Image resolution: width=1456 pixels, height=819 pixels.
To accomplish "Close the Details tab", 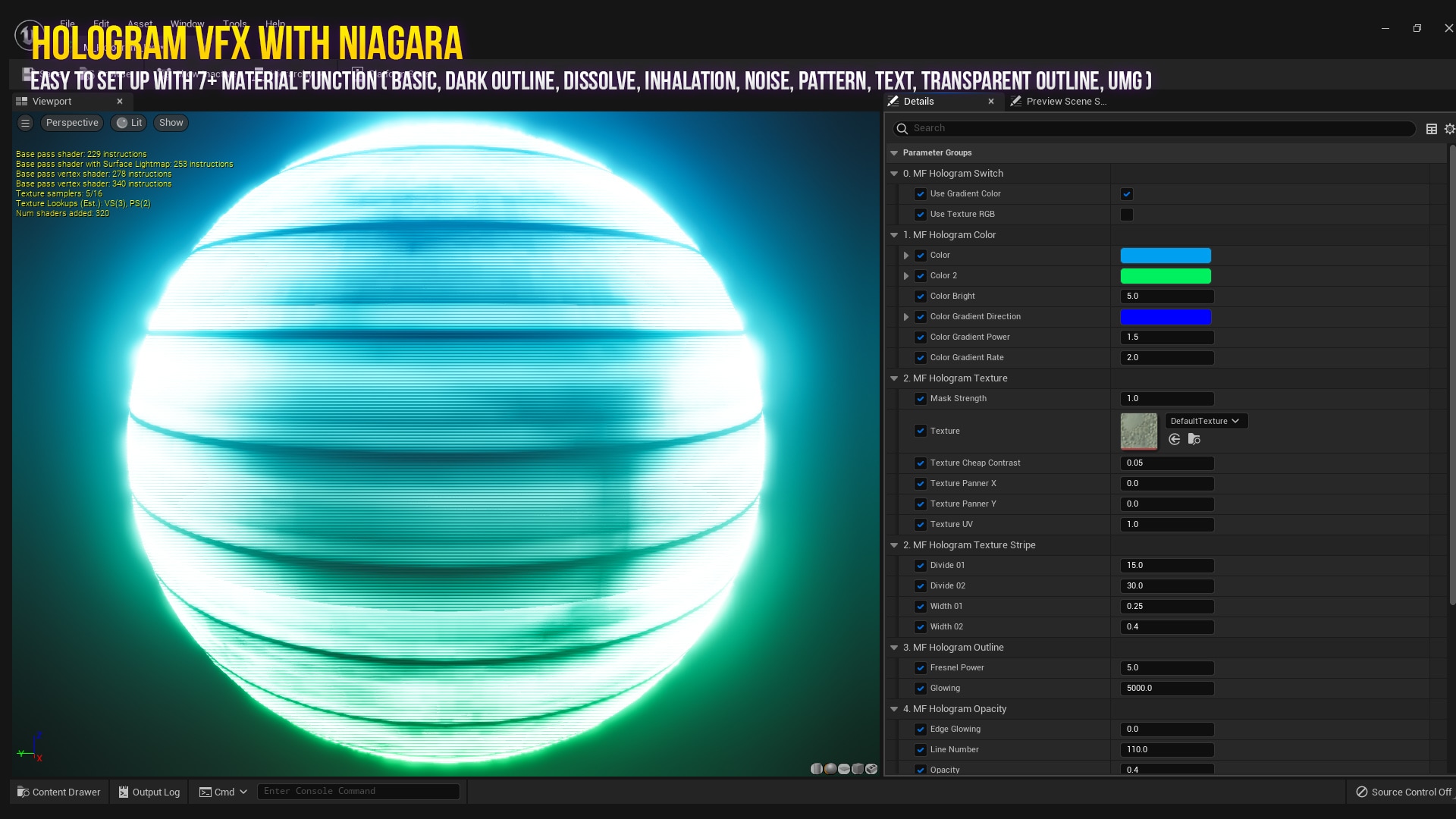I will (x=991, y=102).
